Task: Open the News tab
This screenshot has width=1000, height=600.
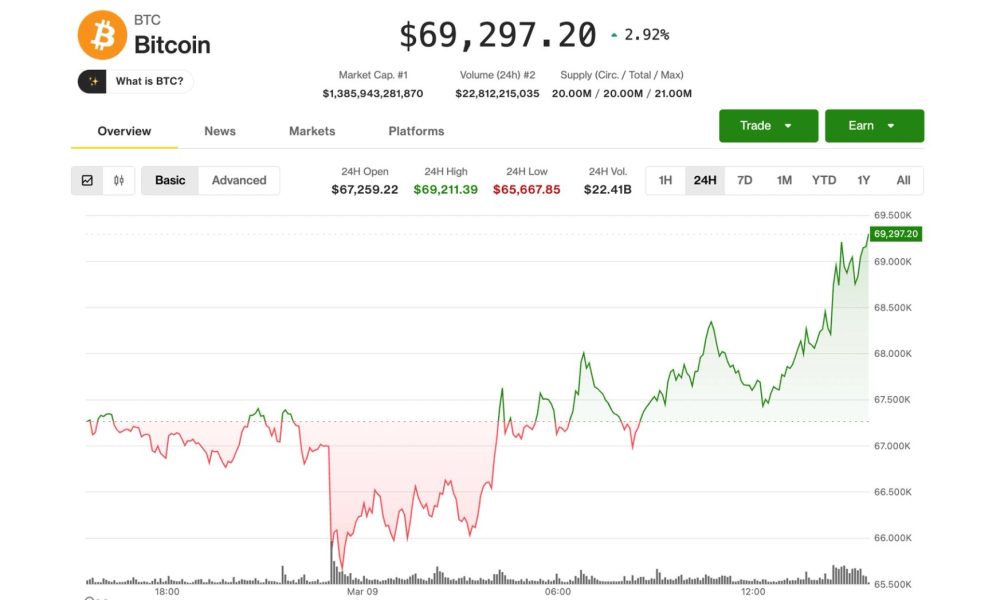Action: click(220, 131)
